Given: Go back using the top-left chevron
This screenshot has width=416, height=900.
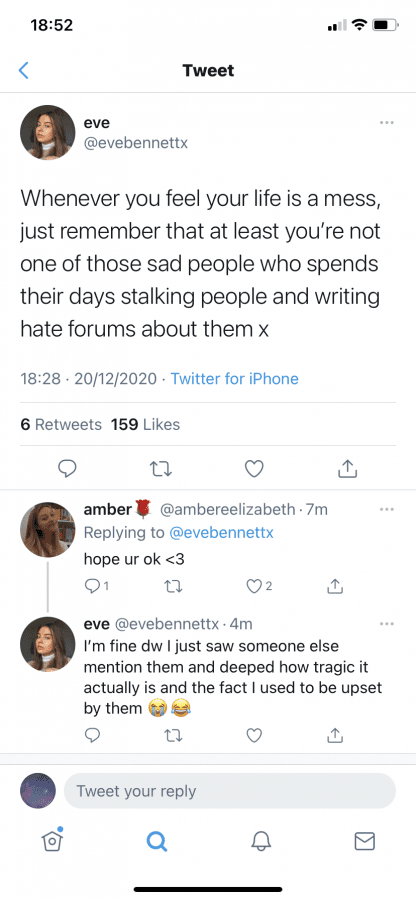Looking at the screenshot, I should [x=24, y=71].
